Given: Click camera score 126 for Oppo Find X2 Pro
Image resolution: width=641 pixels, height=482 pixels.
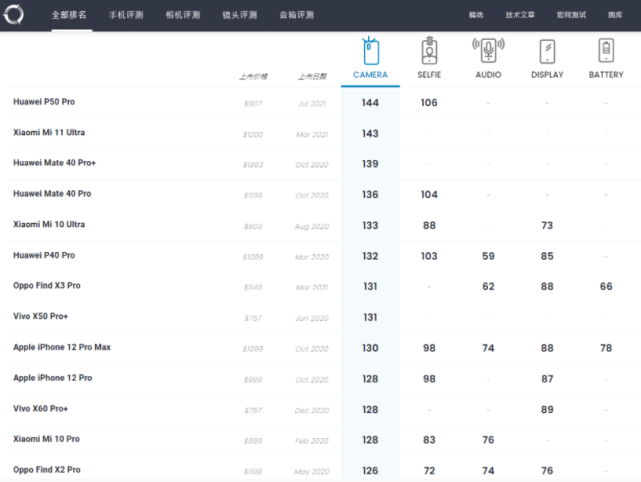Looking at the screenshot, I should (370, 471).
